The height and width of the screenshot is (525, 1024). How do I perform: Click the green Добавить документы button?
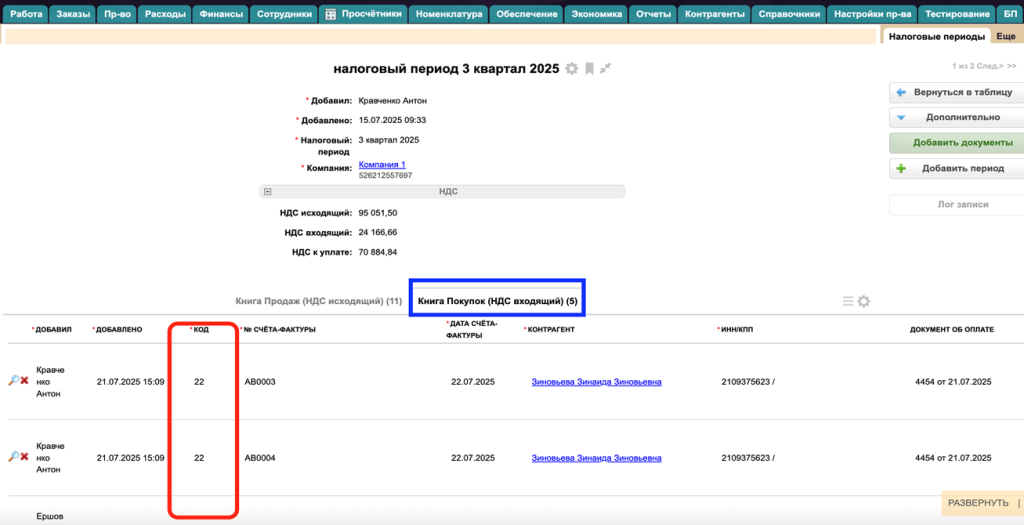(956, 143)
